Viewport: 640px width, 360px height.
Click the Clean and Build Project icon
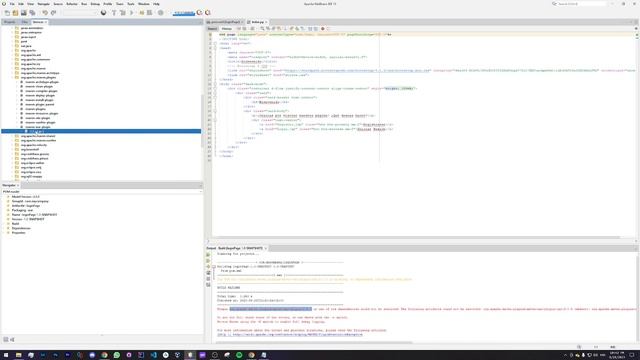click(122, 13)
